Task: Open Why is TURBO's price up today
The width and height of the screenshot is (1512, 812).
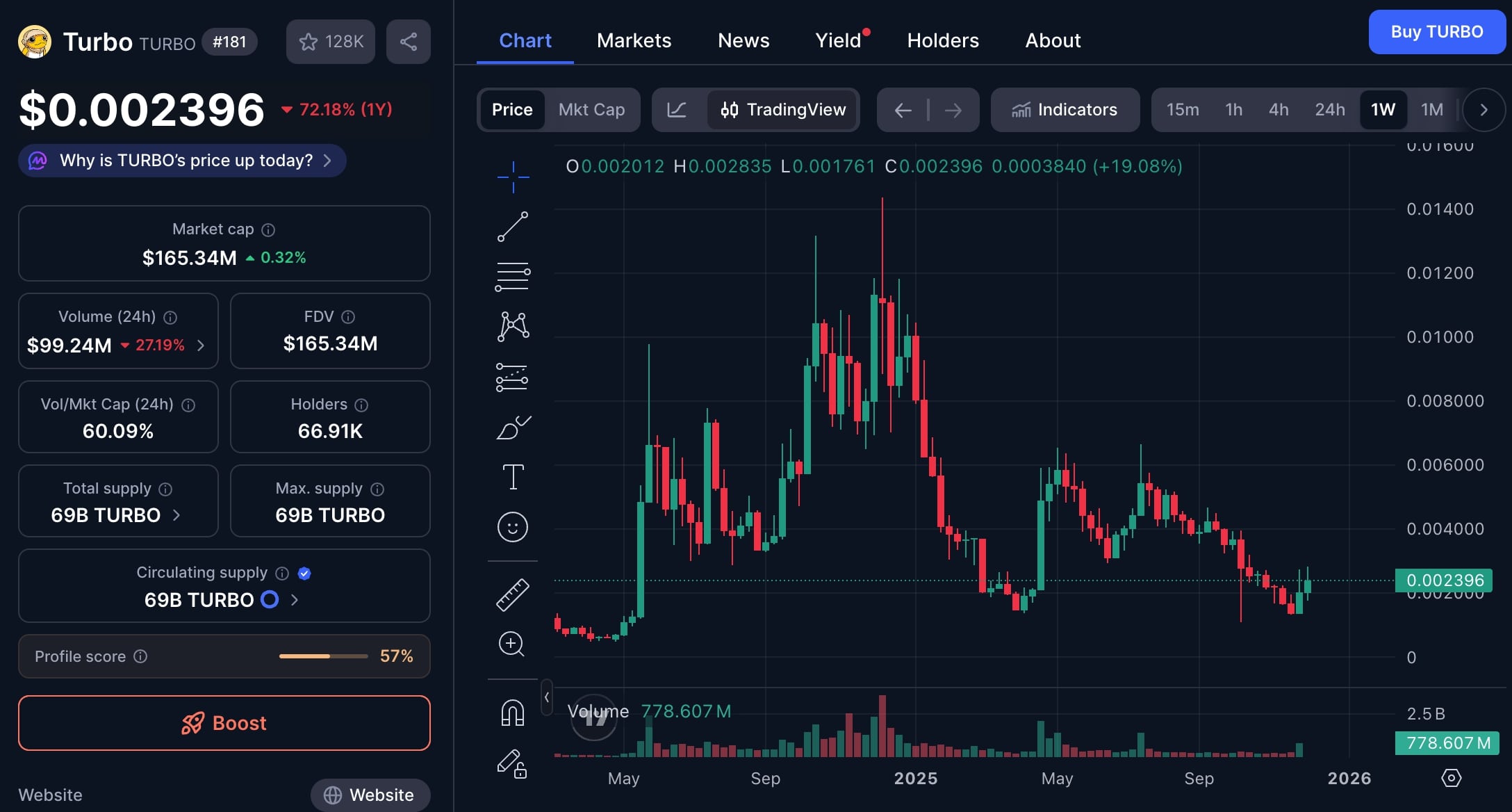Action: point(182,161)
